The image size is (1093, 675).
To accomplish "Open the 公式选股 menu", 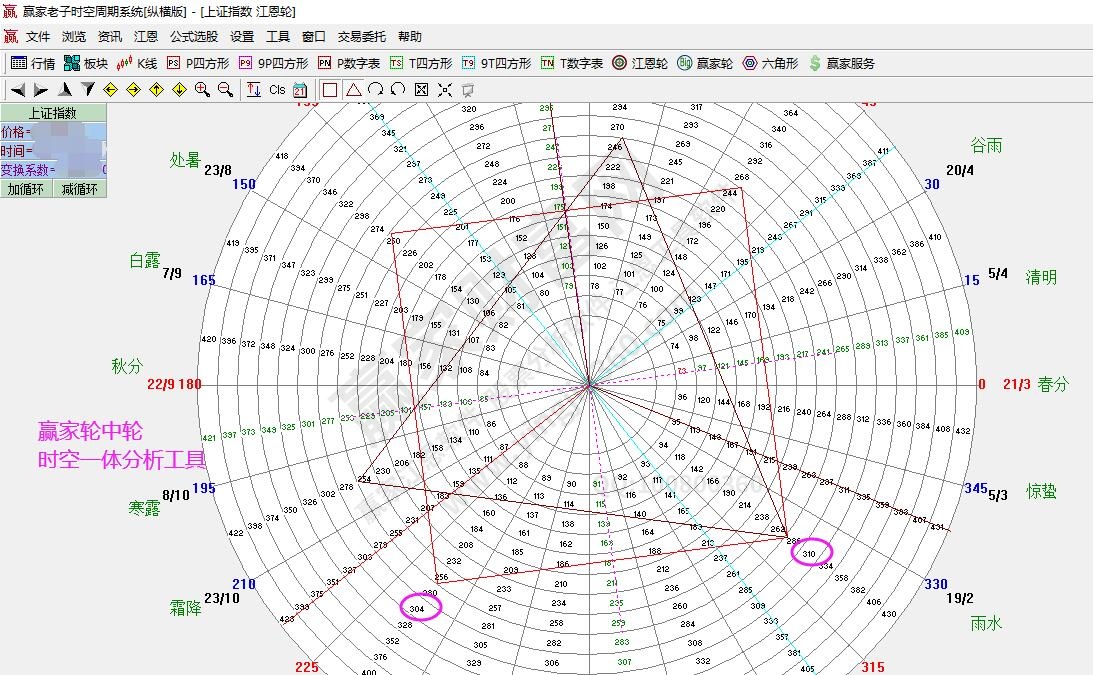I will click(193, 36).
